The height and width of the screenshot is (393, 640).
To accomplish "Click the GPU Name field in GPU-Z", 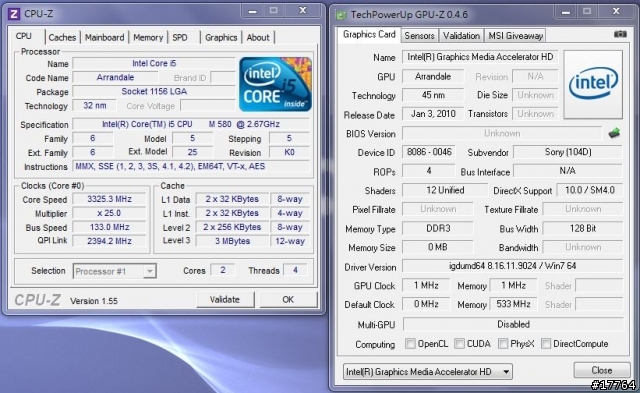I will 480,57.
